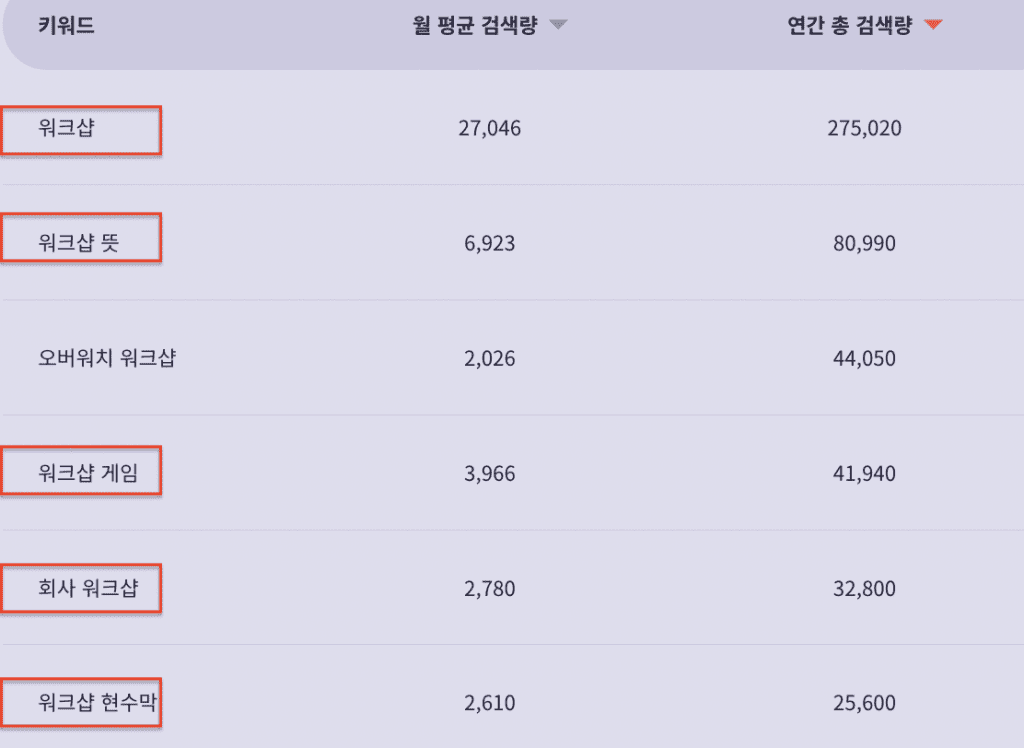This screenshot has height=748, width=1024.
Task: Click the 키워드 column header
Action: pyautogui.click(x=66, y=25)
